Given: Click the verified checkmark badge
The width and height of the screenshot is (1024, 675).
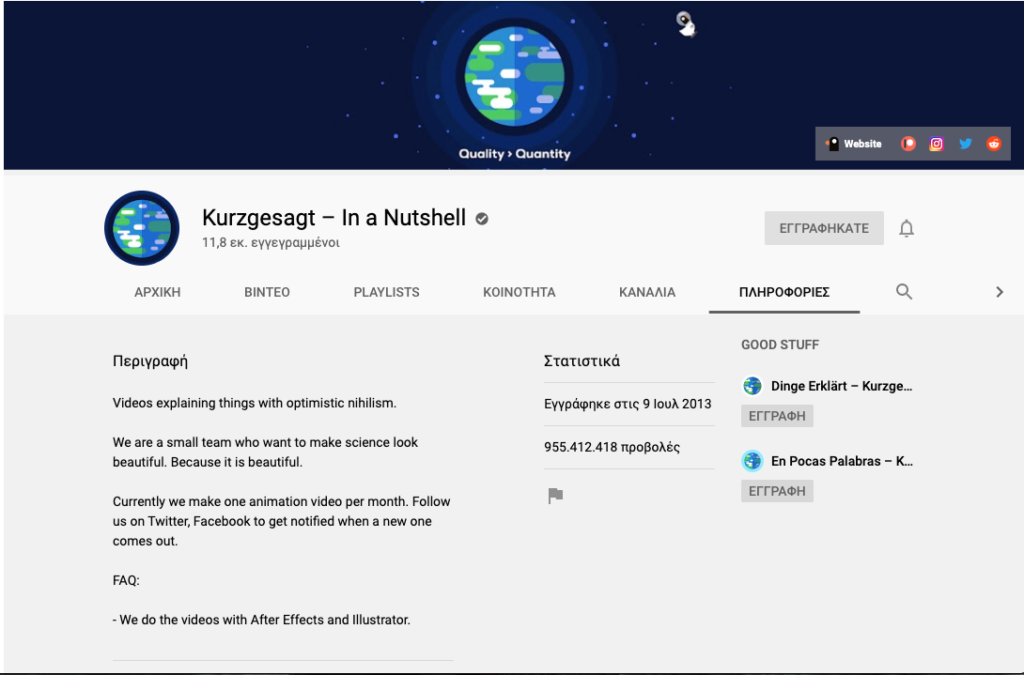Looking at the screenshot, I should tap(482, 219).
